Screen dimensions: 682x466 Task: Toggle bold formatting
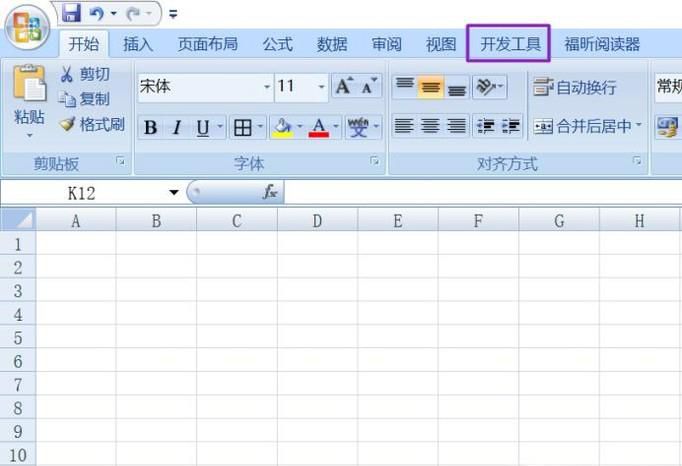pos(150,127)
